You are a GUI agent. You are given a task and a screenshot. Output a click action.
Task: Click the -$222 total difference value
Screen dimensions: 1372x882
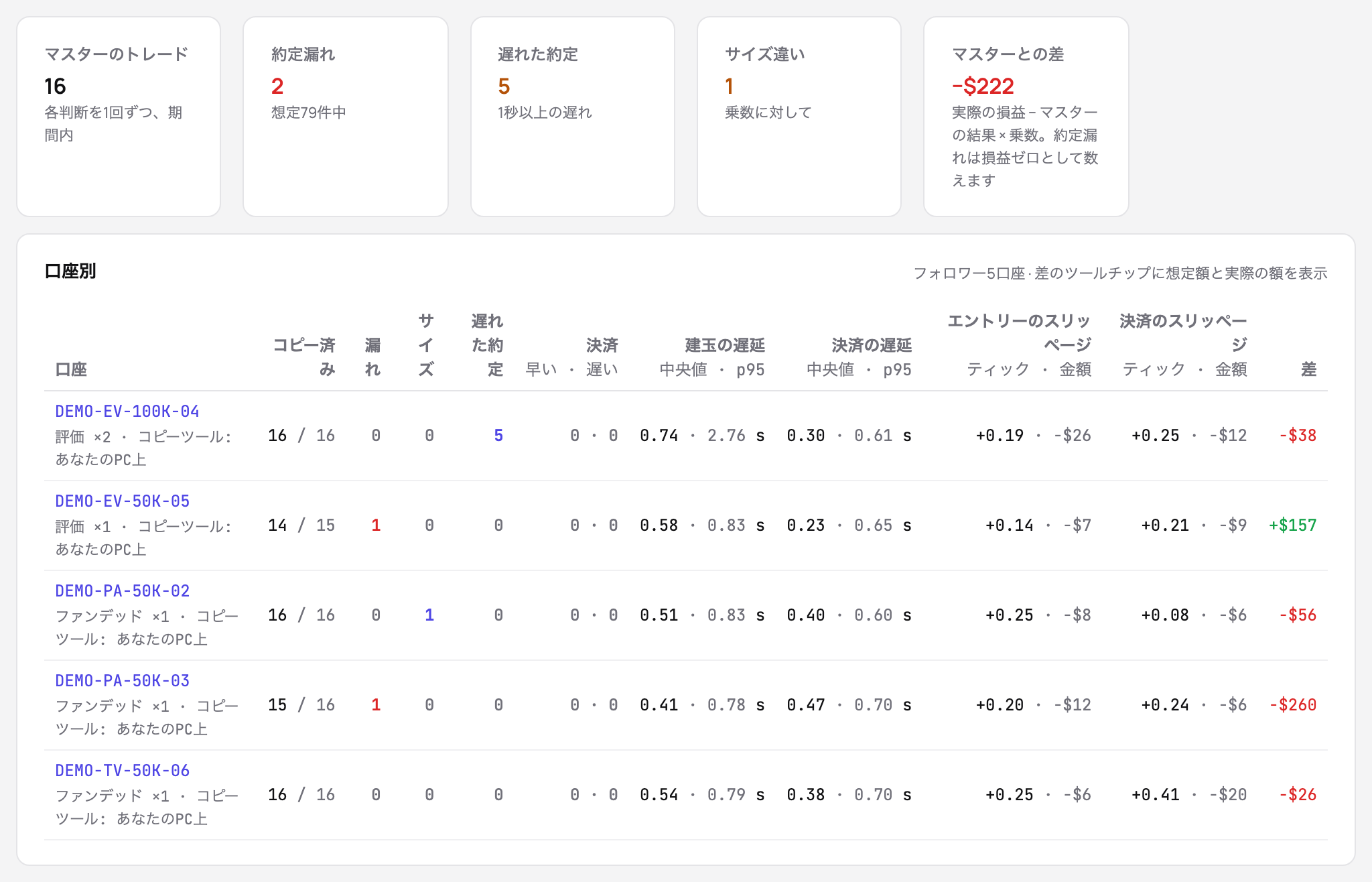[983, 86]
